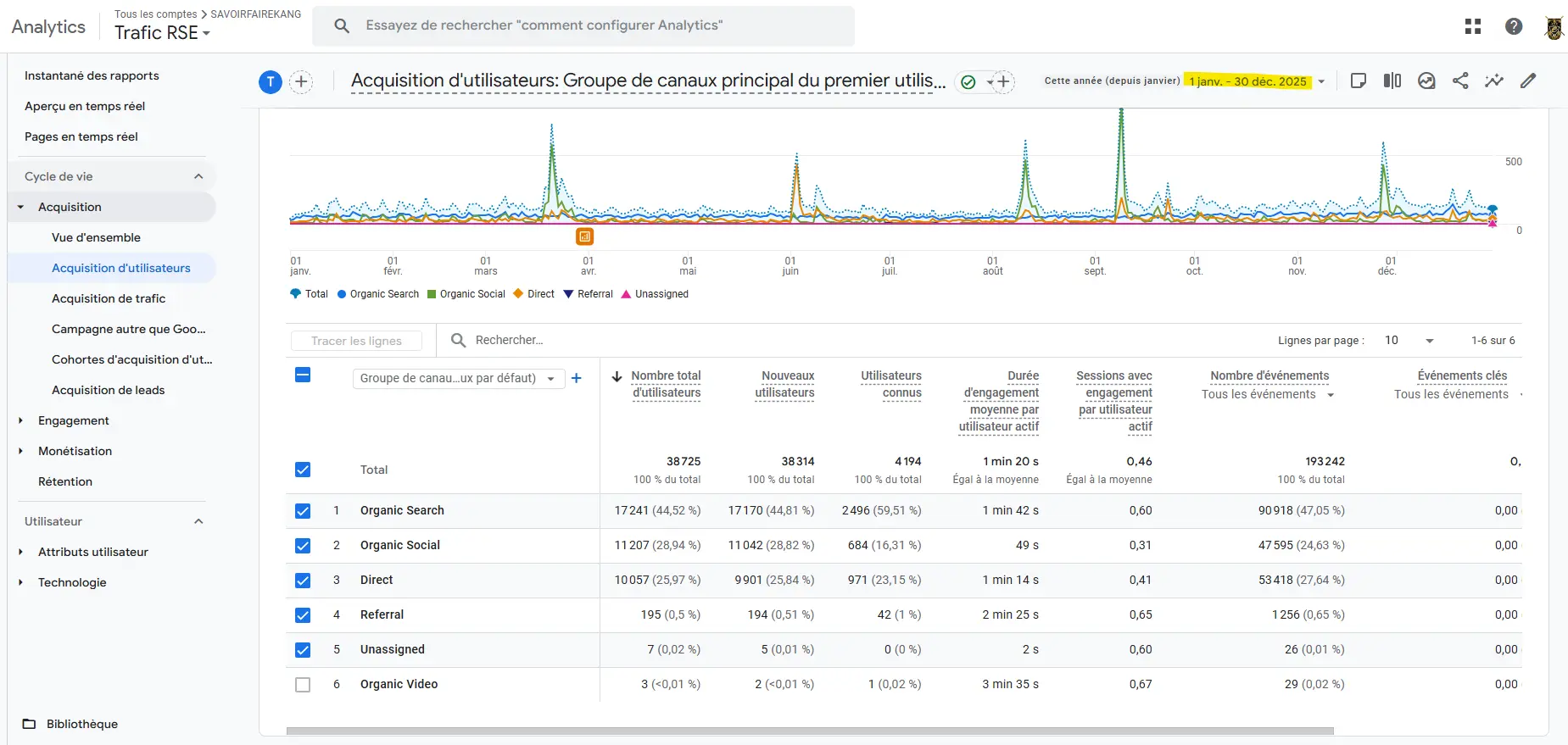Sort by Nouveaux utilisateurs column header

pyautogui.click(x=786, y=384)
